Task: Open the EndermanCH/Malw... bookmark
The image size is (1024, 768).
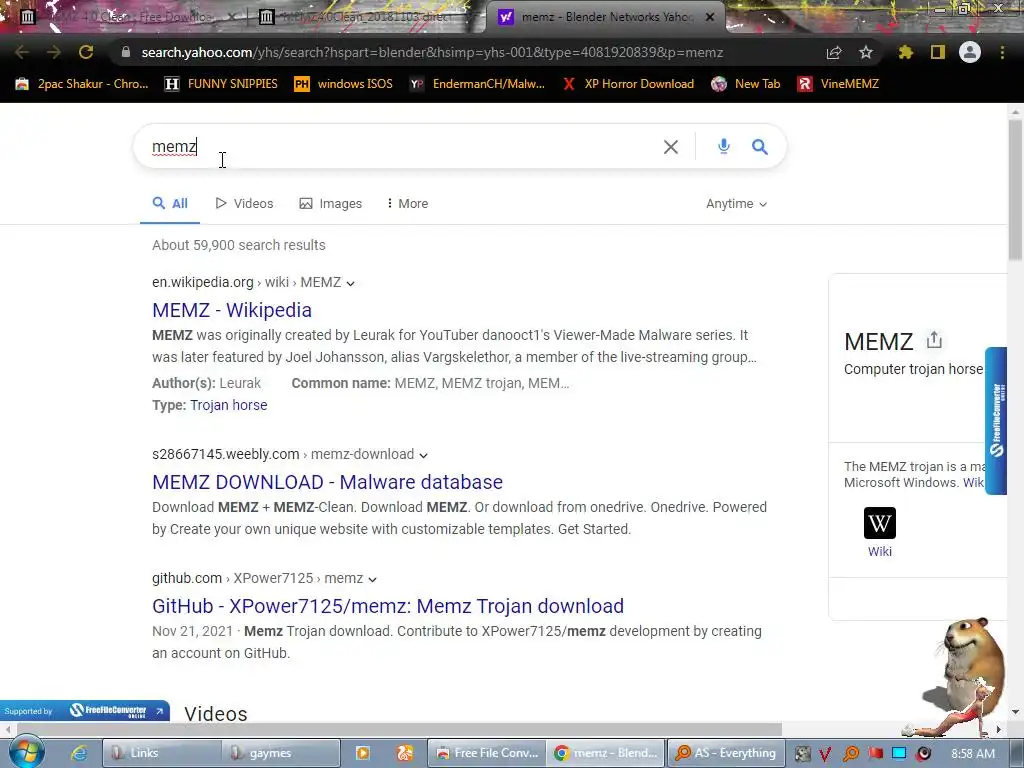Action: coord(477,84)
